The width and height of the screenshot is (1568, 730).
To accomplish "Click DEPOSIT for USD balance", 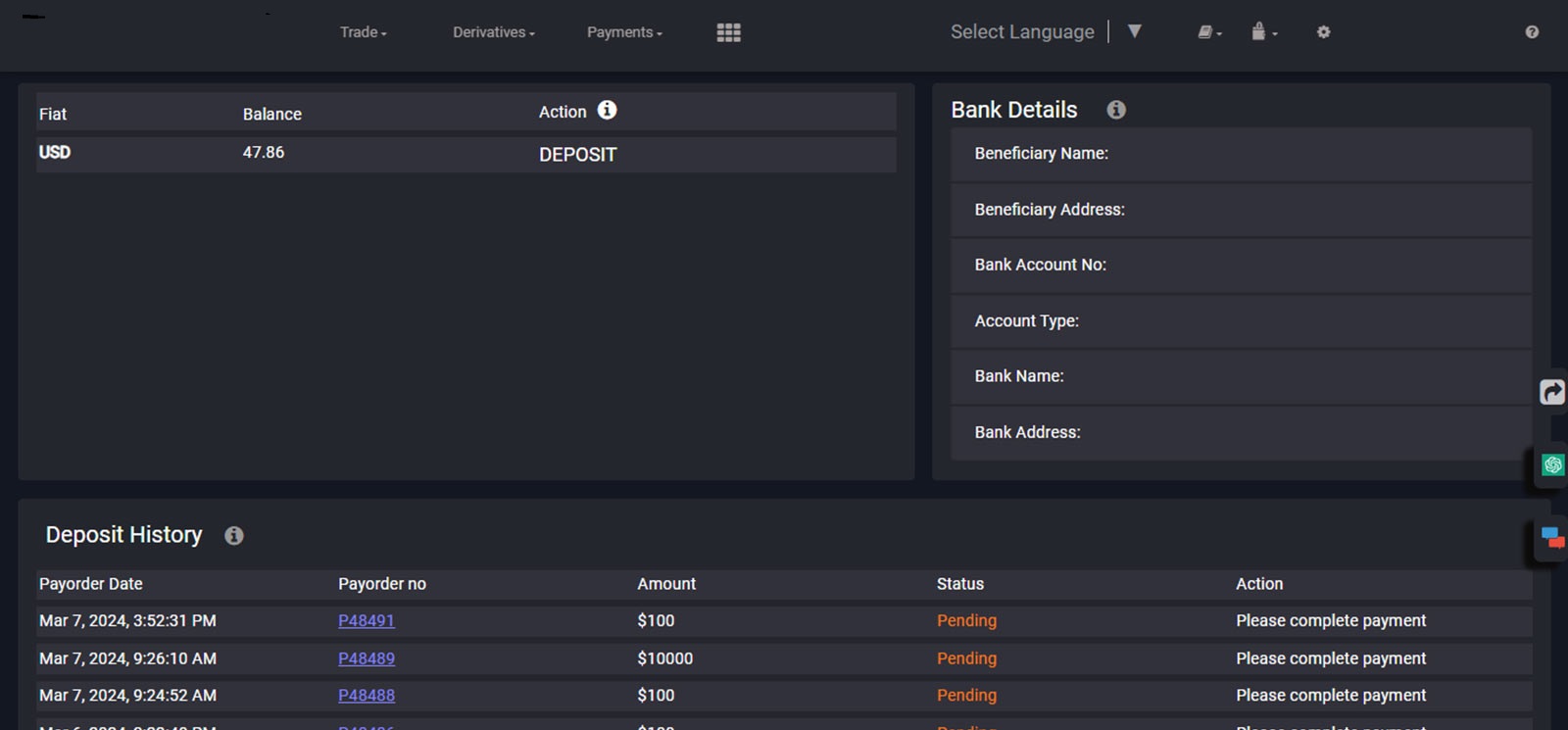I will (577, 155).
